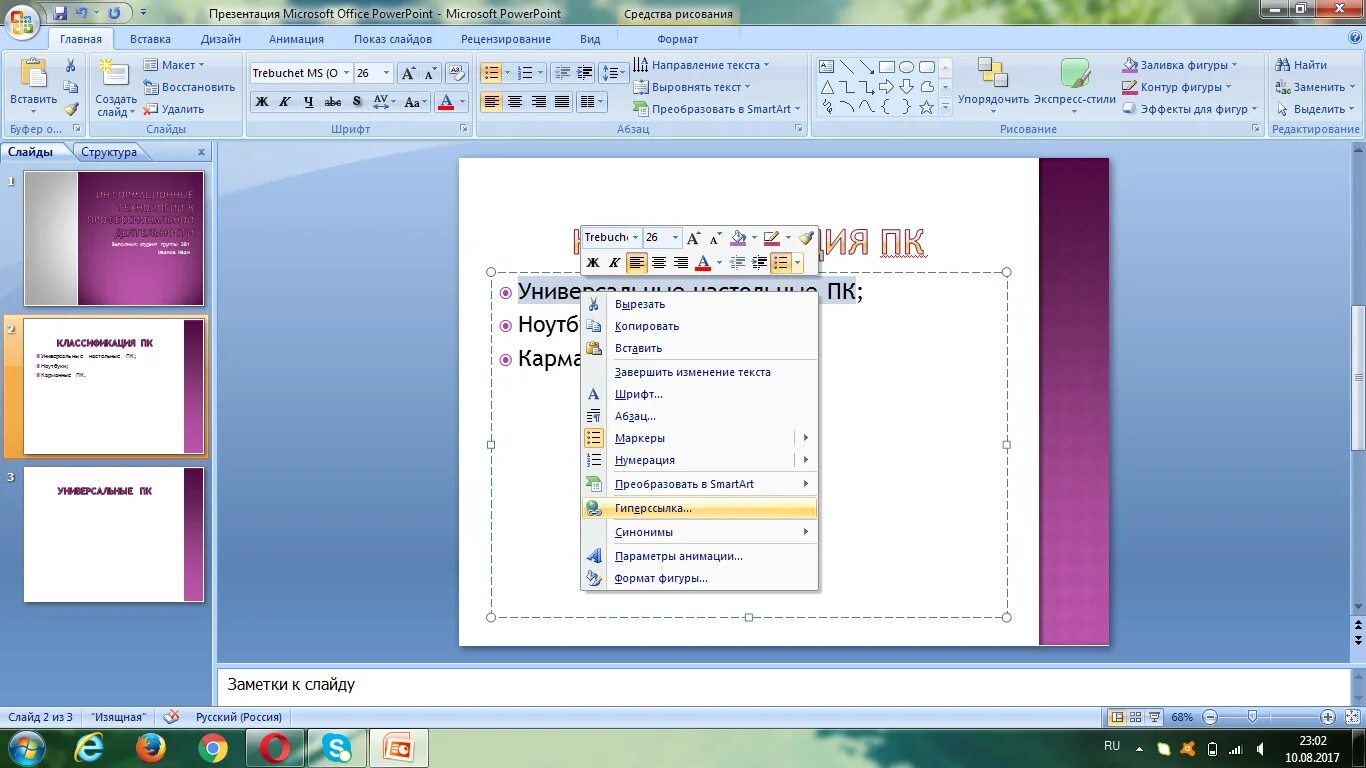The height and width of the screenshot is (768, 1366).
Task: Undo last action in quick access toolbar
Action: point(82,13)
